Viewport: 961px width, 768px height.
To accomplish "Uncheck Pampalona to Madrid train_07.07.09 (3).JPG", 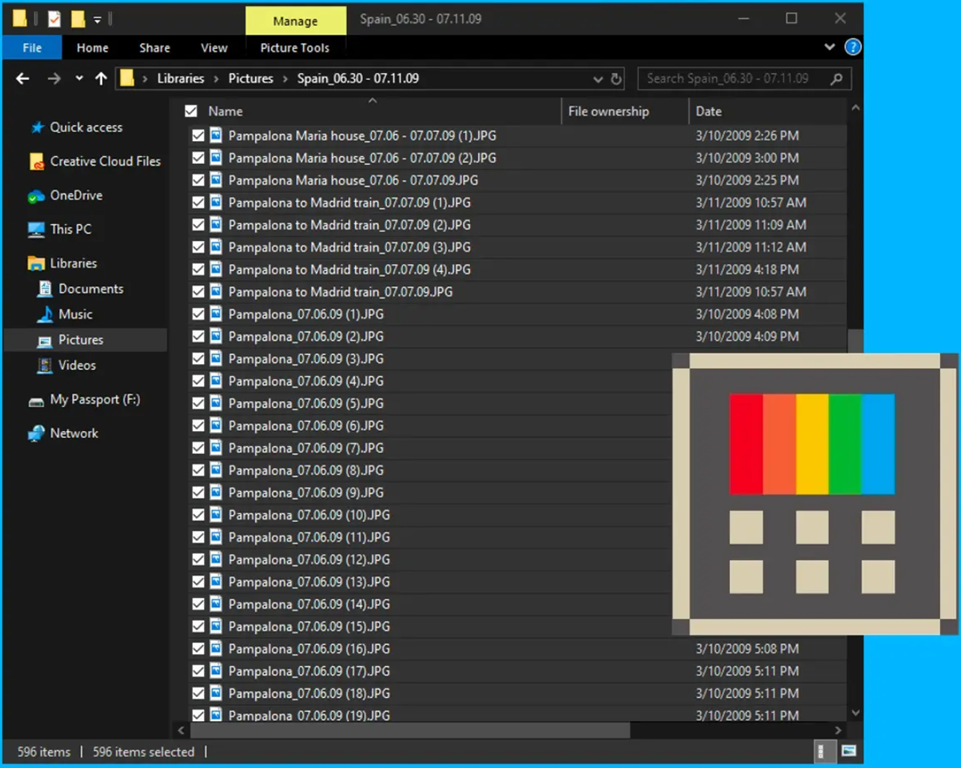I will coord(198,247).
